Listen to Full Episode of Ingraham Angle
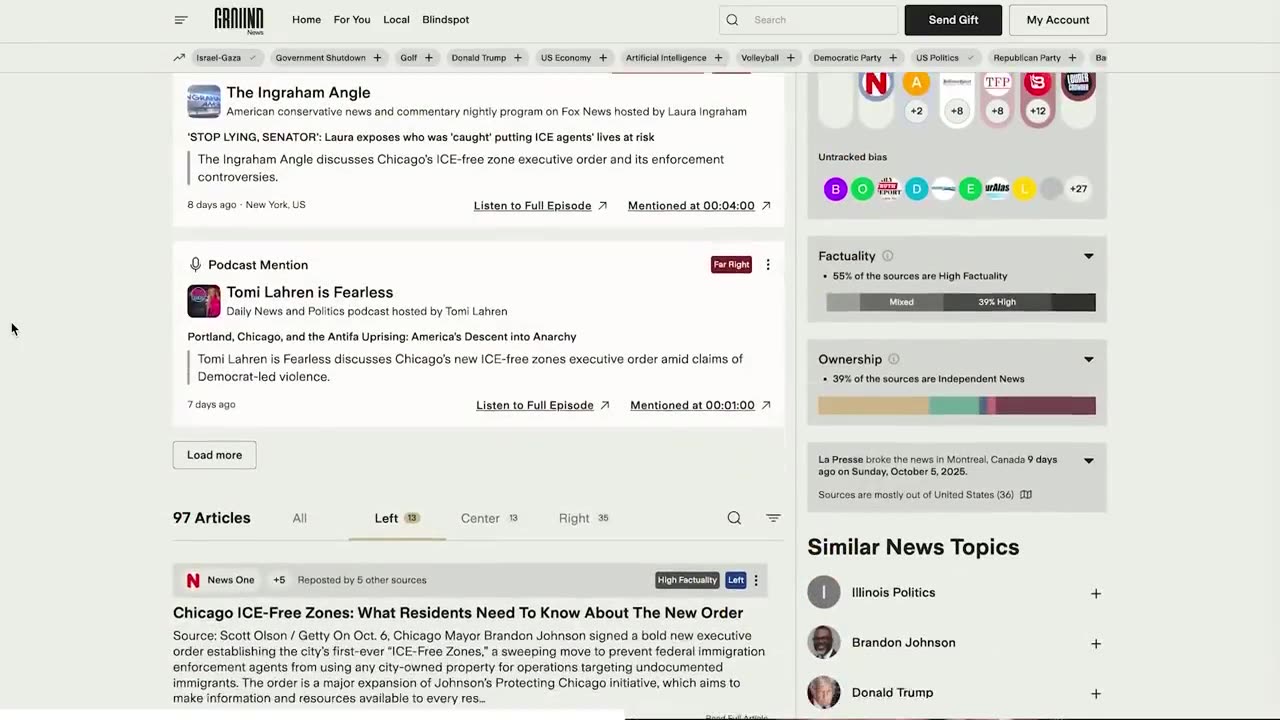This screenshot has width=1280, height=720. tap(541, 205)
